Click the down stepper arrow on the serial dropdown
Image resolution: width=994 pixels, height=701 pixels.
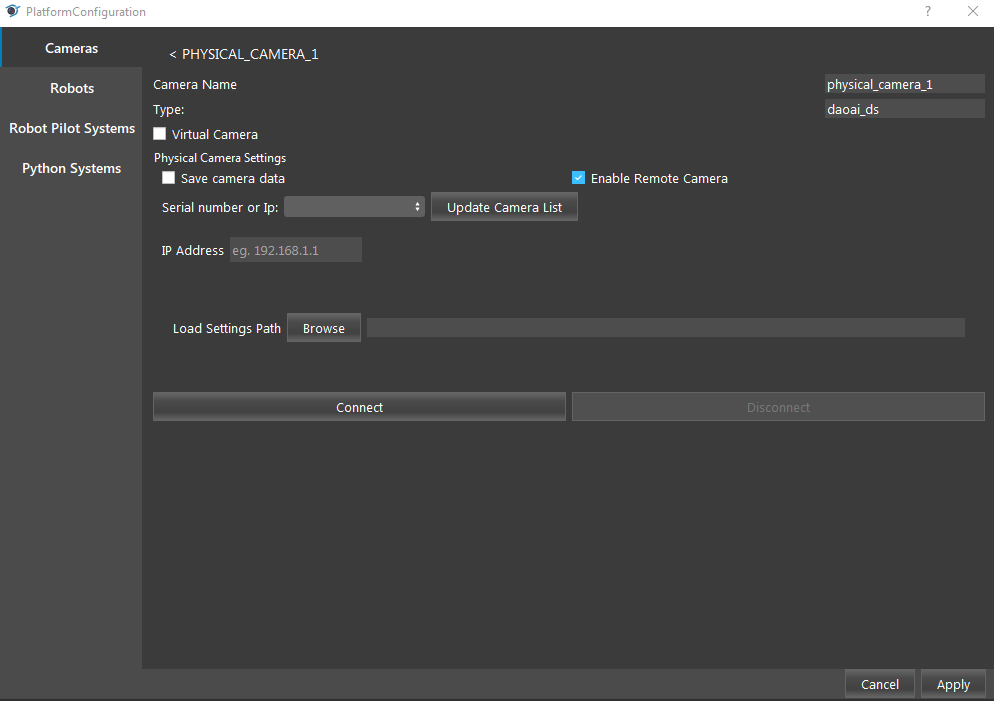click(417, 210)
